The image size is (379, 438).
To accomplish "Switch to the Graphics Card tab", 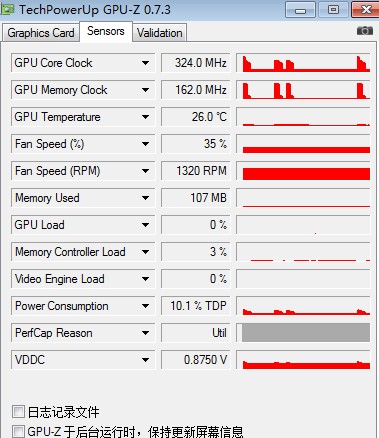I will (41, 33).
